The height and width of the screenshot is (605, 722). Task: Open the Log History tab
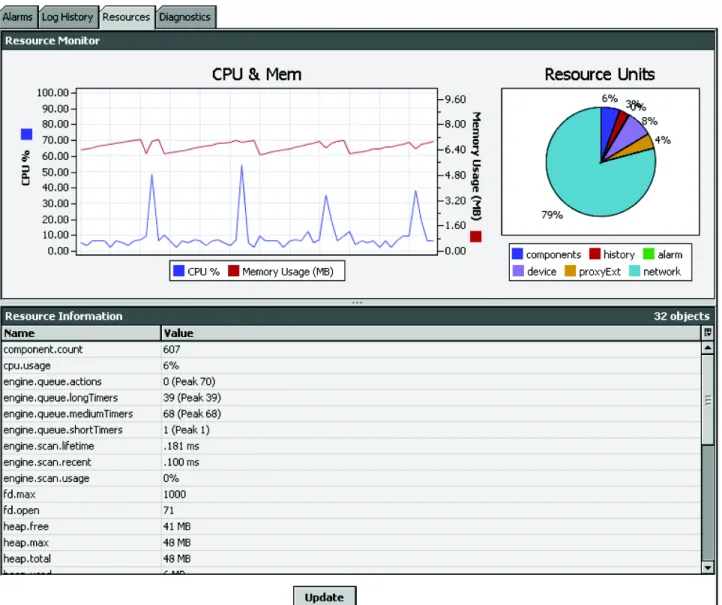pos(68,17)
